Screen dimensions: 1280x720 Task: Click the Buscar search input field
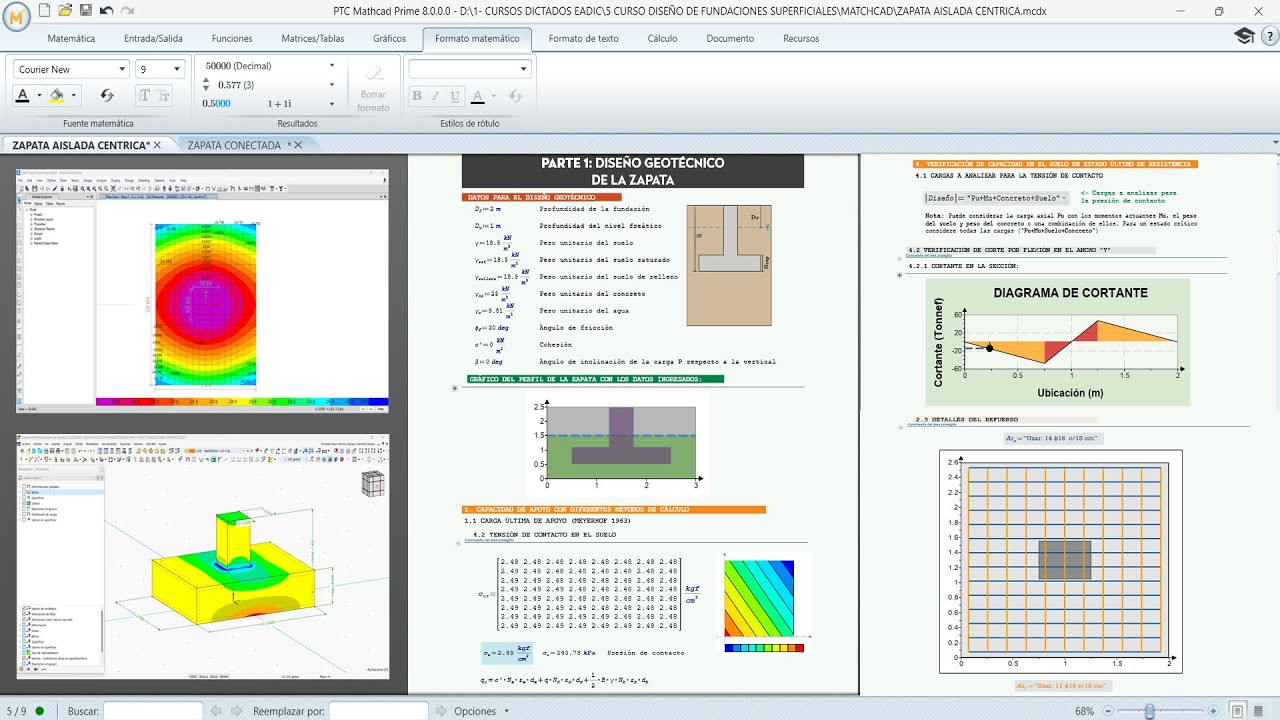click(153, 711)
